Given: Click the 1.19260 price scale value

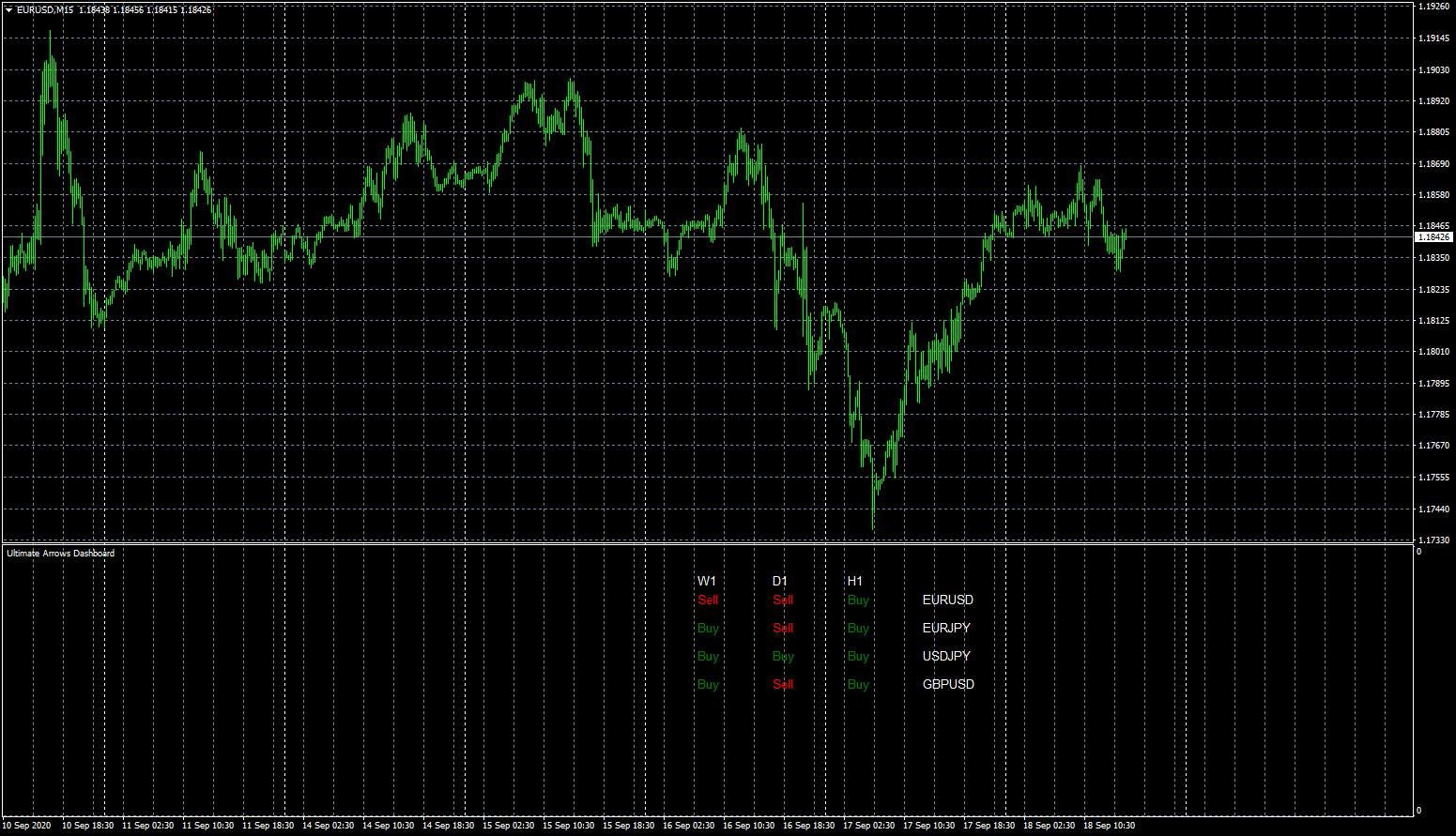Looking at the screenshot, I should click(1433, 7).
